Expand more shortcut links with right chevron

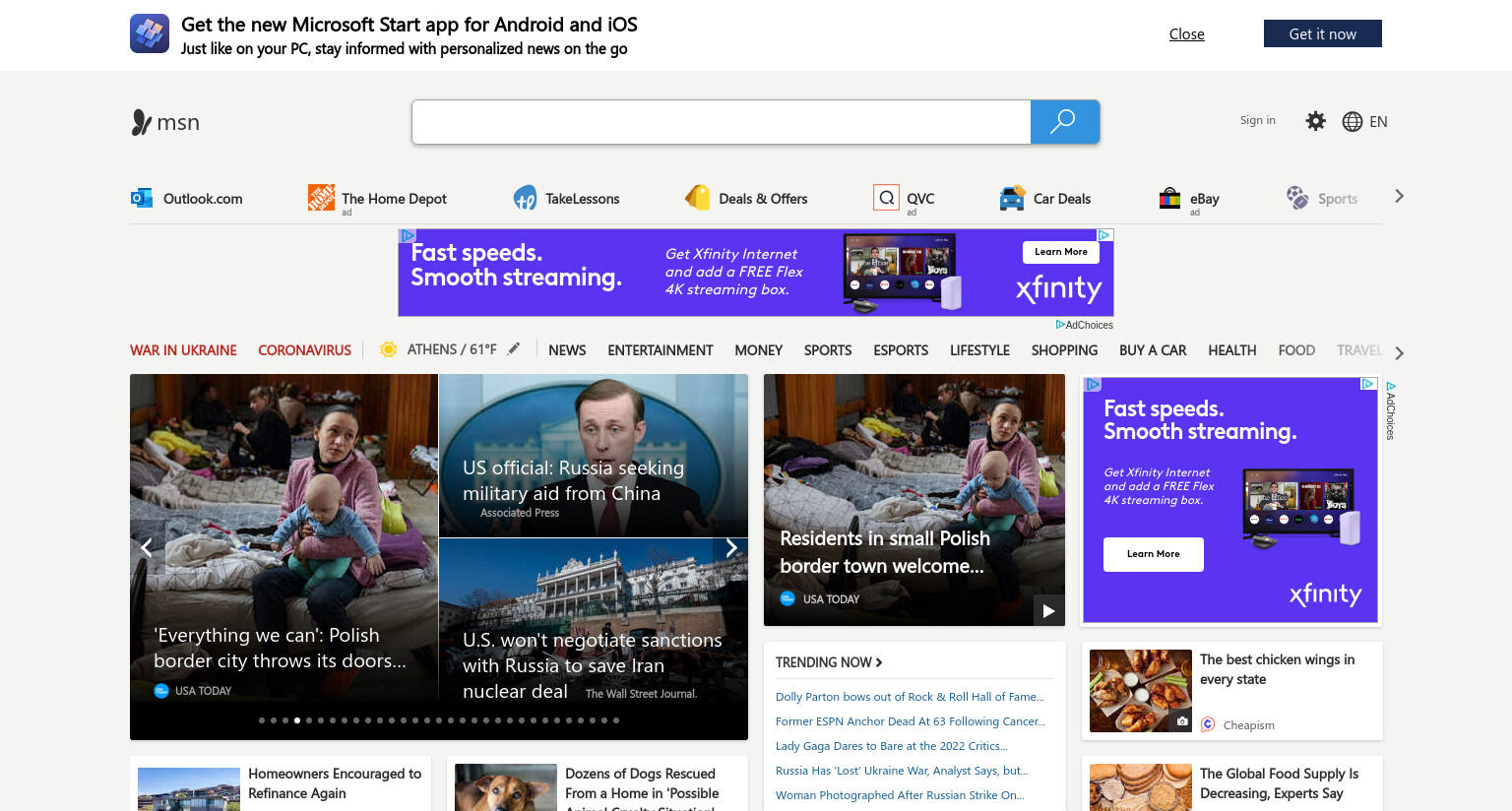1399,196
